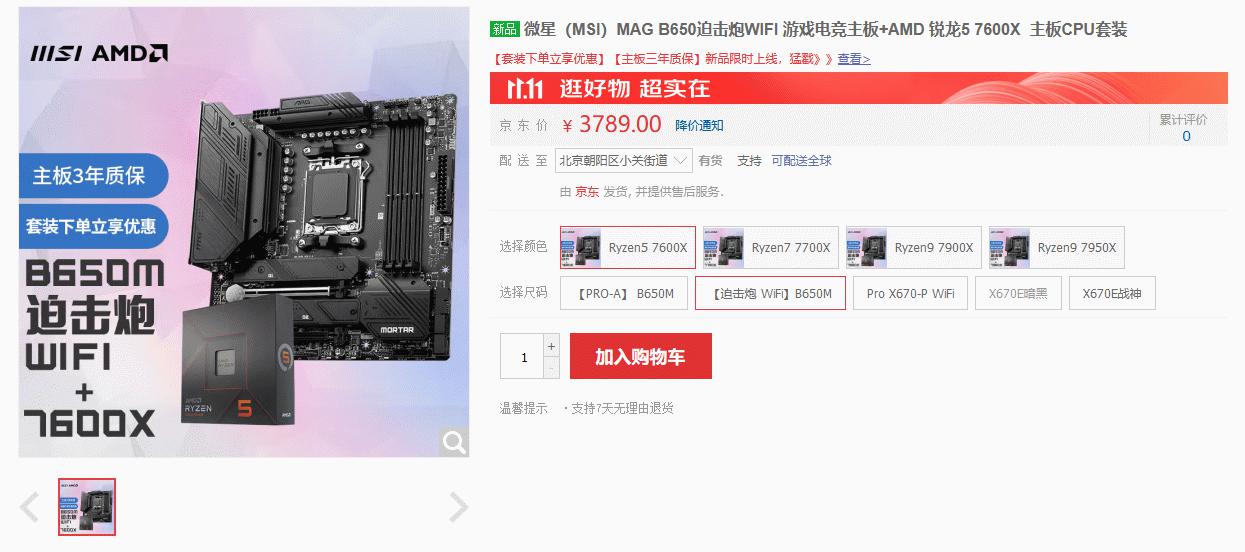Open the 可配送全球 global shipping link
The height and width of the screenshot is (552, 1245).
coord(801,160)
